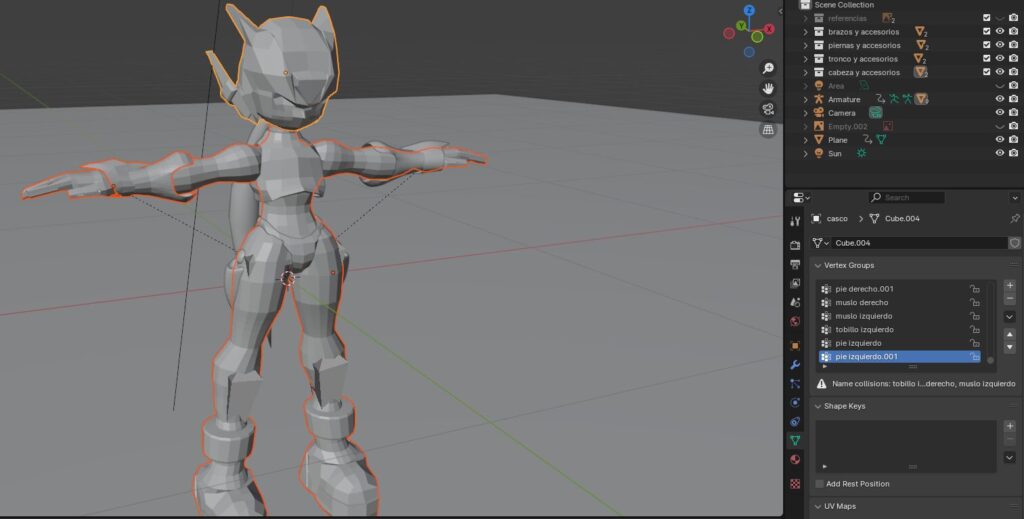Toggle camera view icon in viewport
This screenshot has width=1024, height=519.
[x=768, y=109]
